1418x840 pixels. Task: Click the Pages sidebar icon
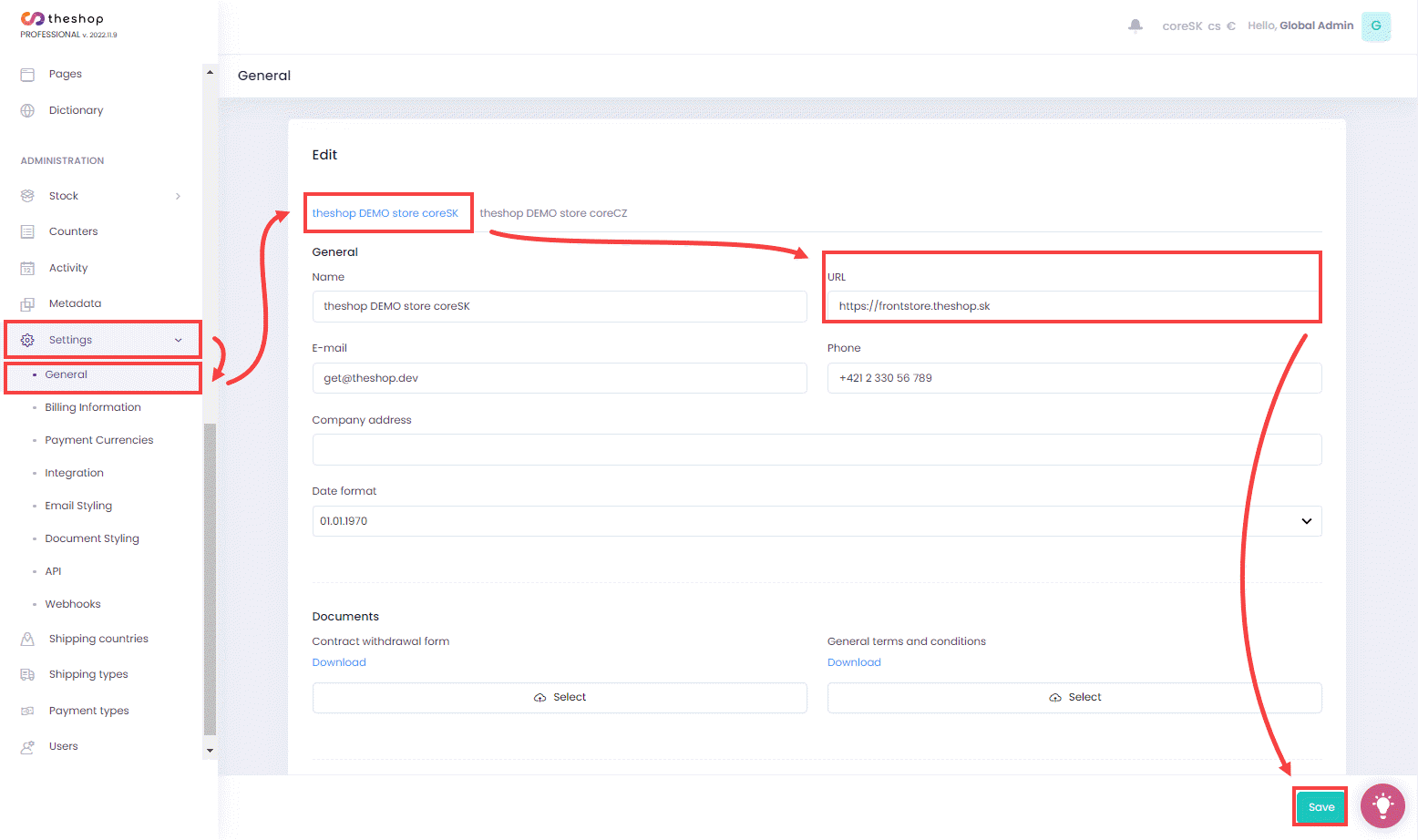point(27,74)
